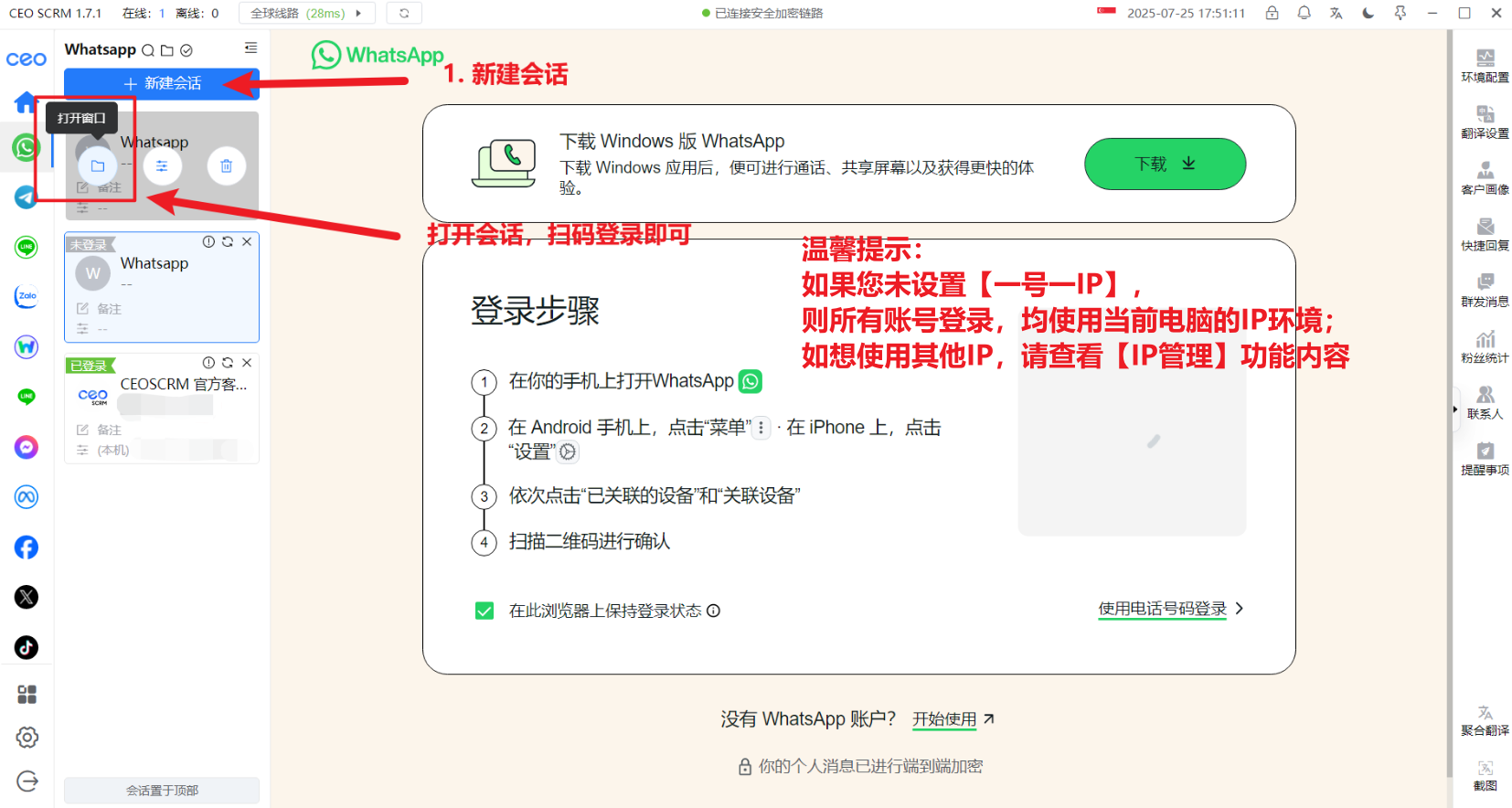Open 环境配置 in right panel

tap(1485, 66)
